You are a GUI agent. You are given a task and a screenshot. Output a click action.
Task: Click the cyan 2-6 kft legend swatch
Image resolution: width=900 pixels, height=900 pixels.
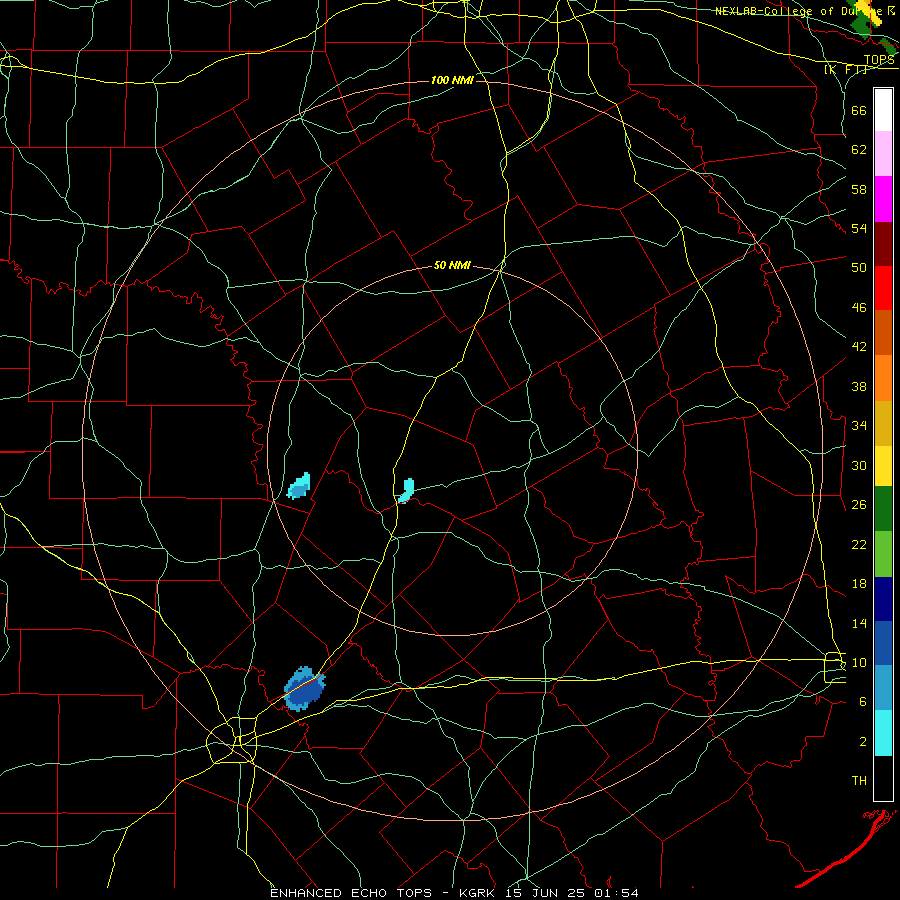tap(883, 733)
